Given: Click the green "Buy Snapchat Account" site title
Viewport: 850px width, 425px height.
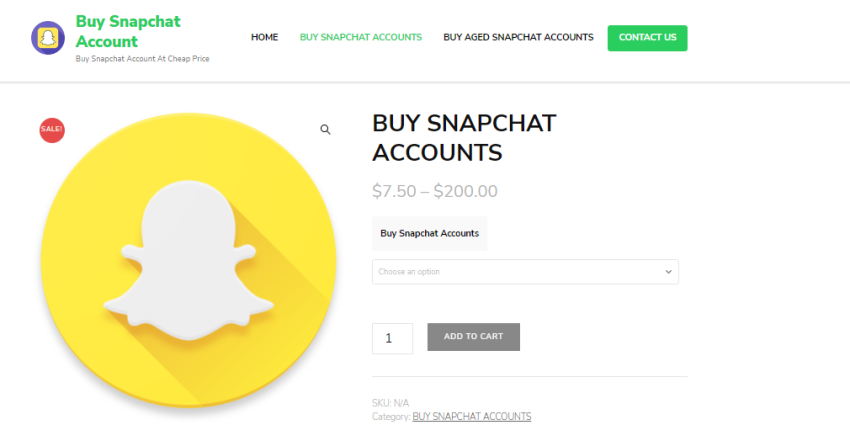Looking at the screenshot, I should [128, 31].
